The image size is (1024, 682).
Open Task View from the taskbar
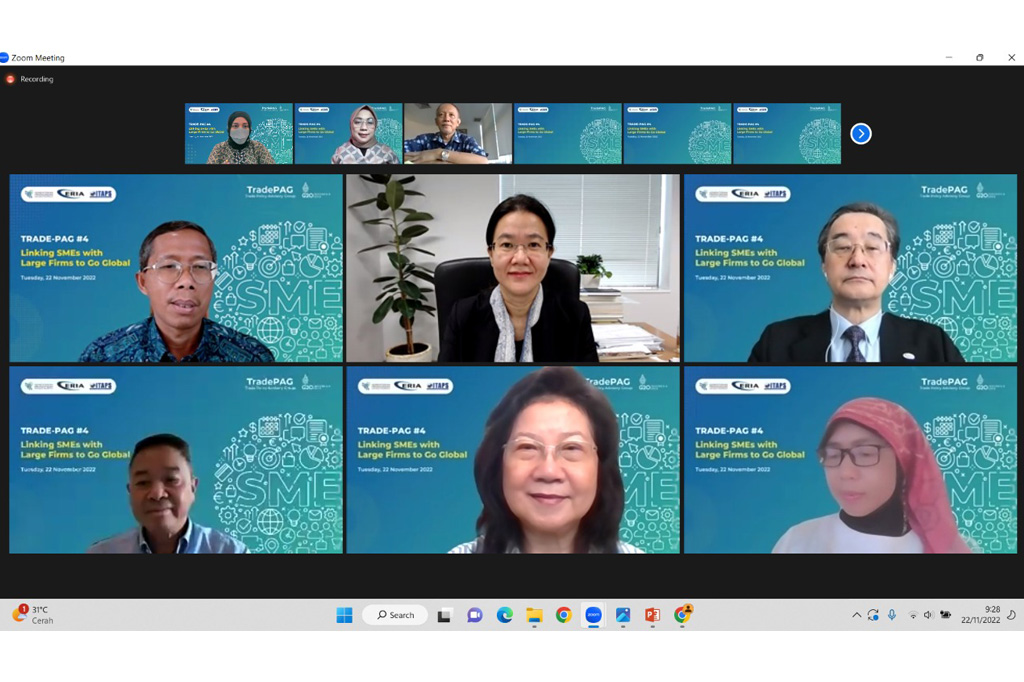[x=444, y=615]
